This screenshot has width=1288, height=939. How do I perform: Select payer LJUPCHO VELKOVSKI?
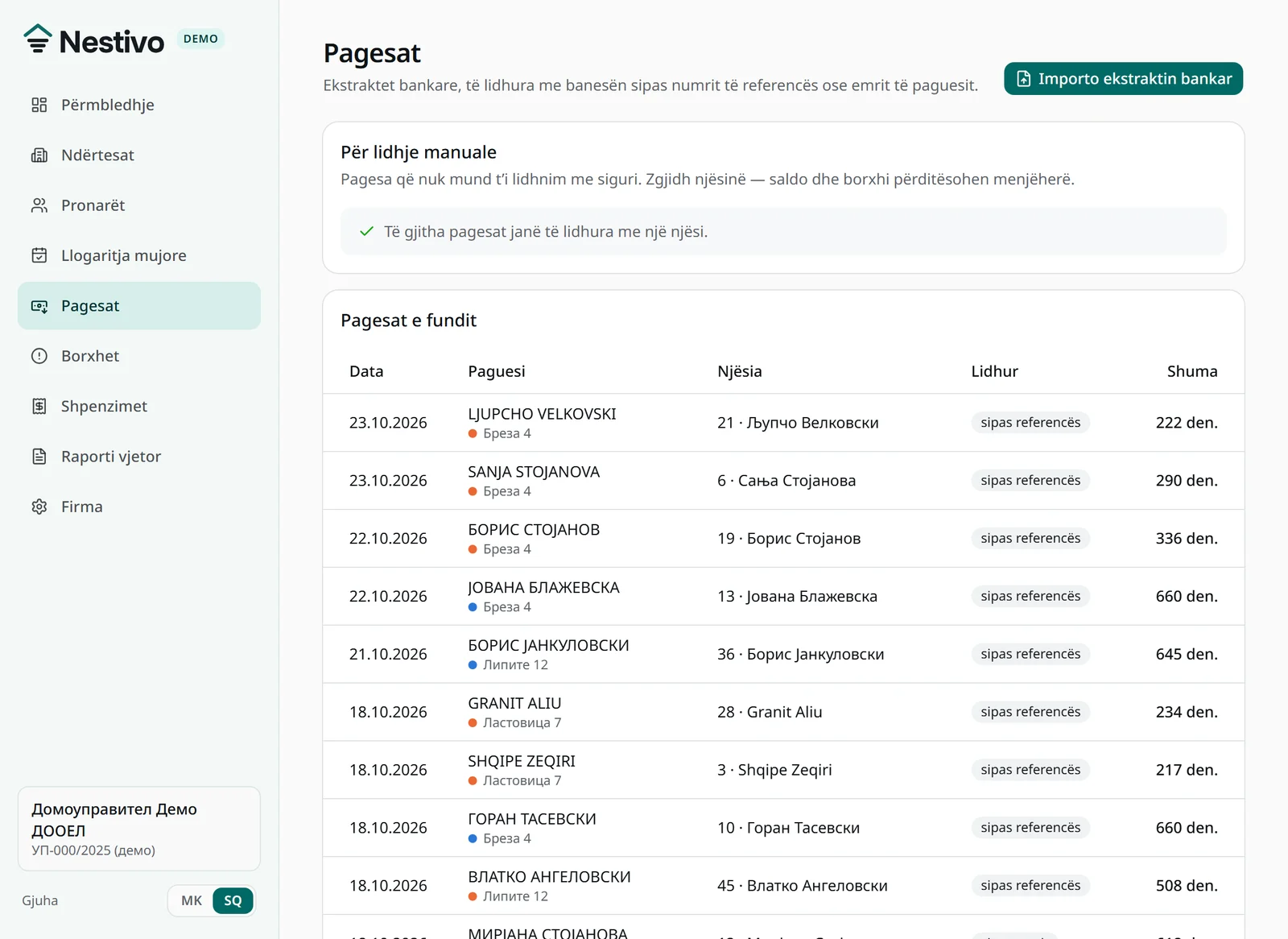[x=542, y=414]
